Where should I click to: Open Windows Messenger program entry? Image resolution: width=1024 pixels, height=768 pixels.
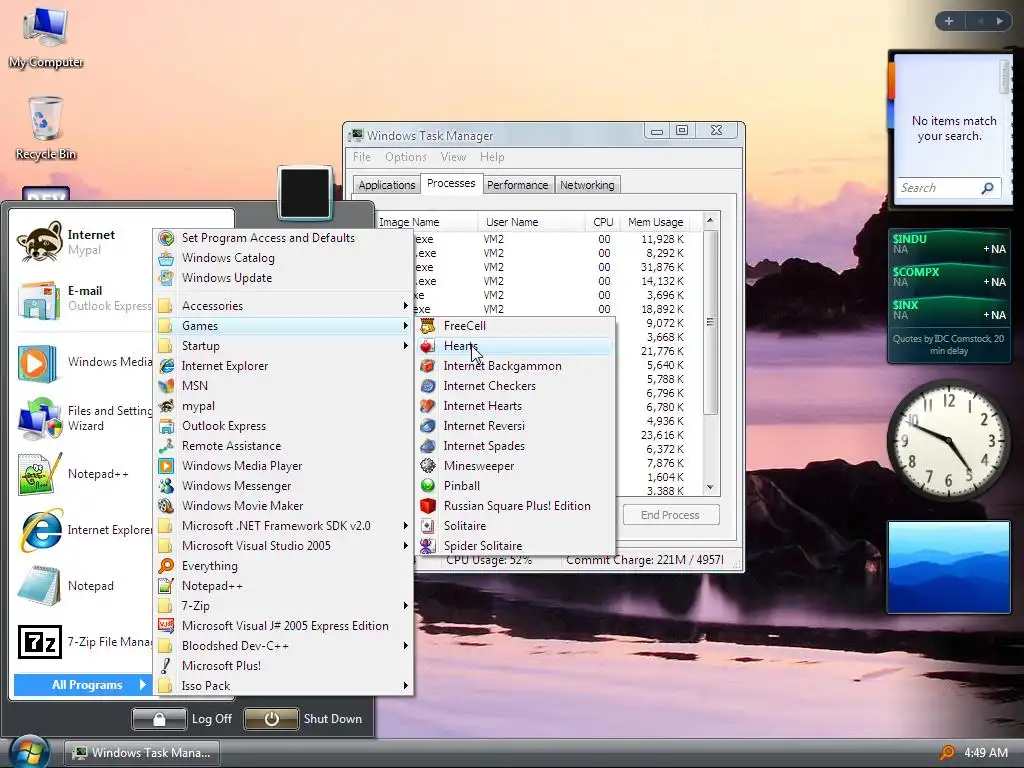[x=283, y=486]
